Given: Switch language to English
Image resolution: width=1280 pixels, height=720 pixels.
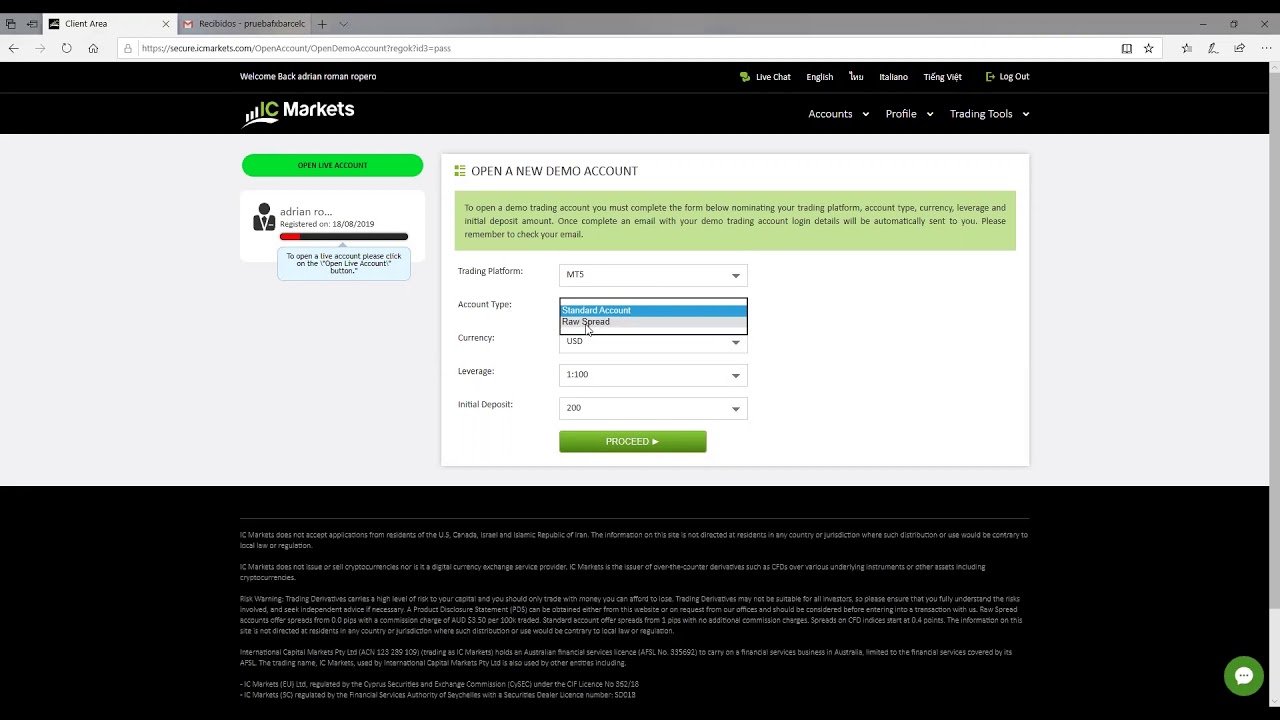Looking at the screenshot, I should point(819,77).
